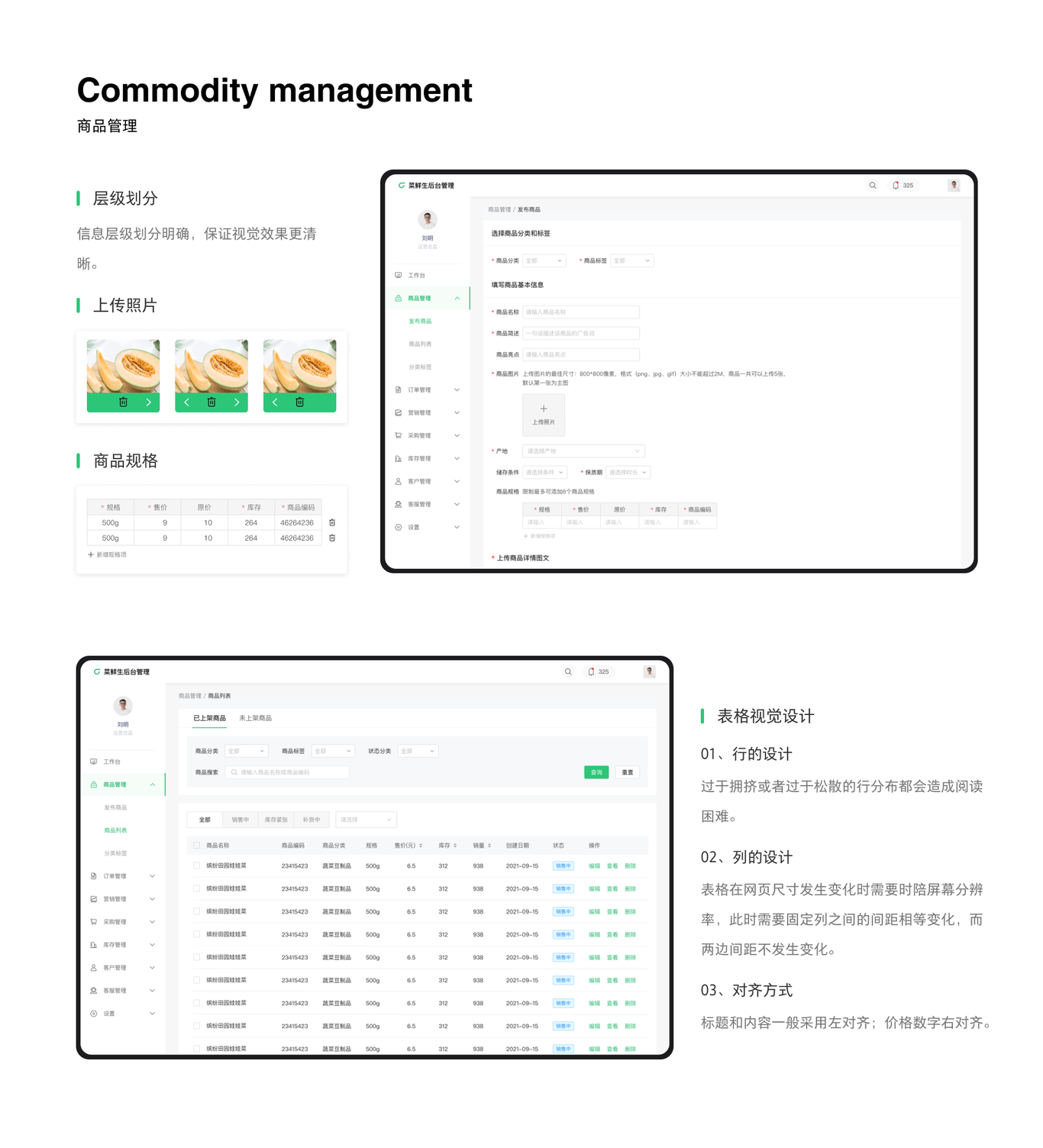Click the 重置 reset button
The height and width of the screenshot is (1148, 1043).
(x=628, y=772)
